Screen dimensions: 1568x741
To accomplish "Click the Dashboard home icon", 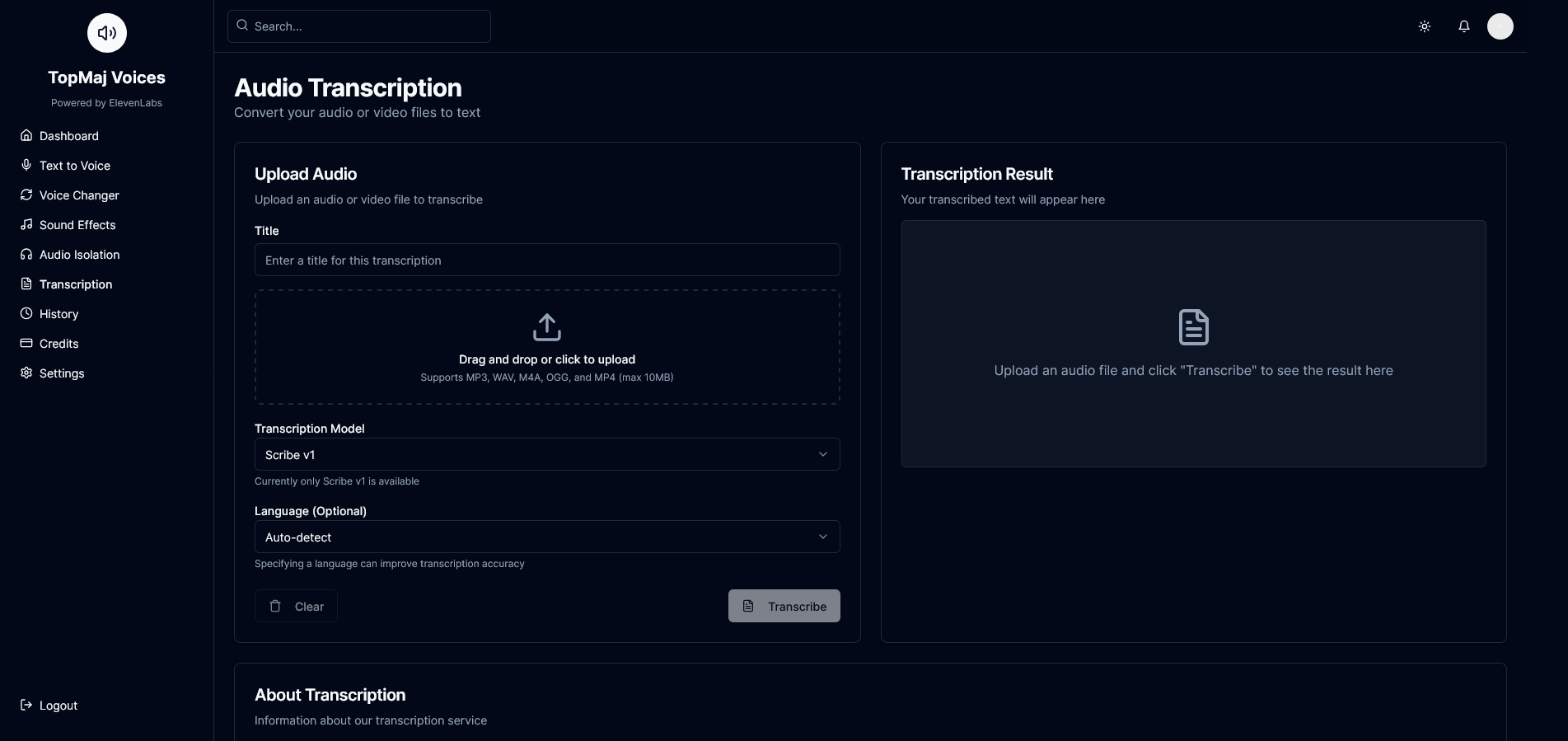I will tap(26, 135).
